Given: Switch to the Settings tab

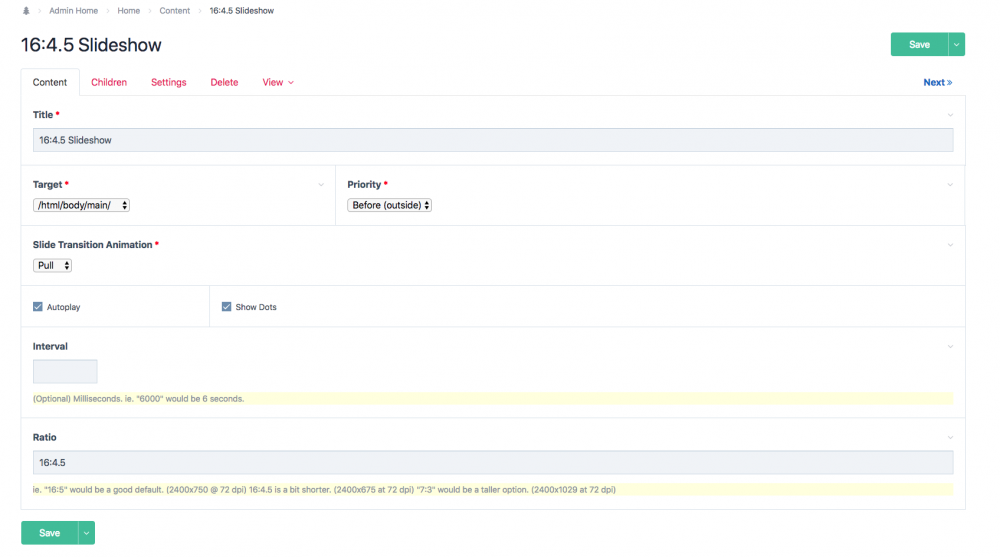Looking at the screenshot, I should tap(168, 82).
